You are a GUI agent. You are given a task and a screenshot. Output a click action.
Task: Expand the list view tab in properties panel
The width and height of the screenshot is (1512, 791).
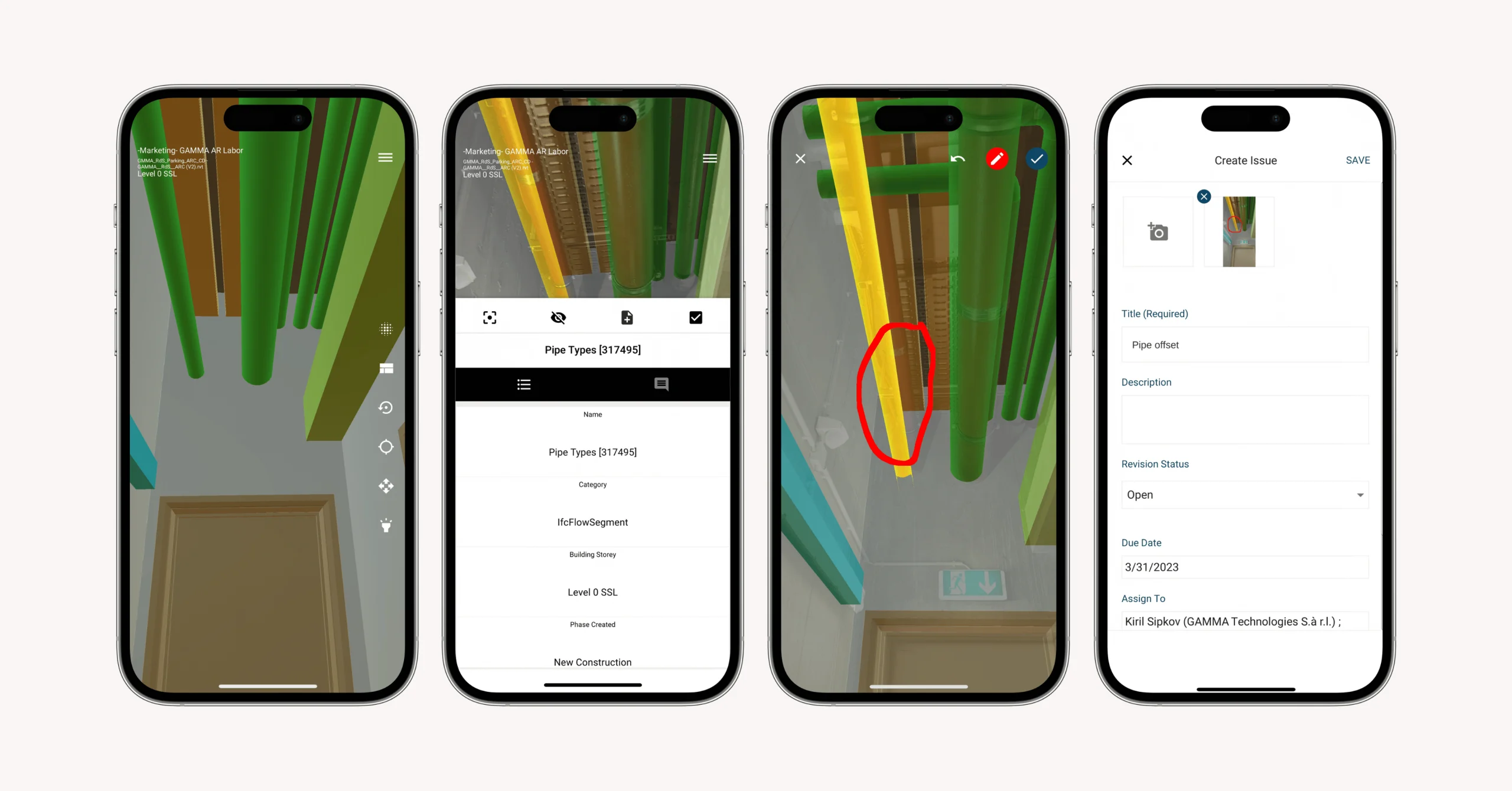[x=524, y=385]
